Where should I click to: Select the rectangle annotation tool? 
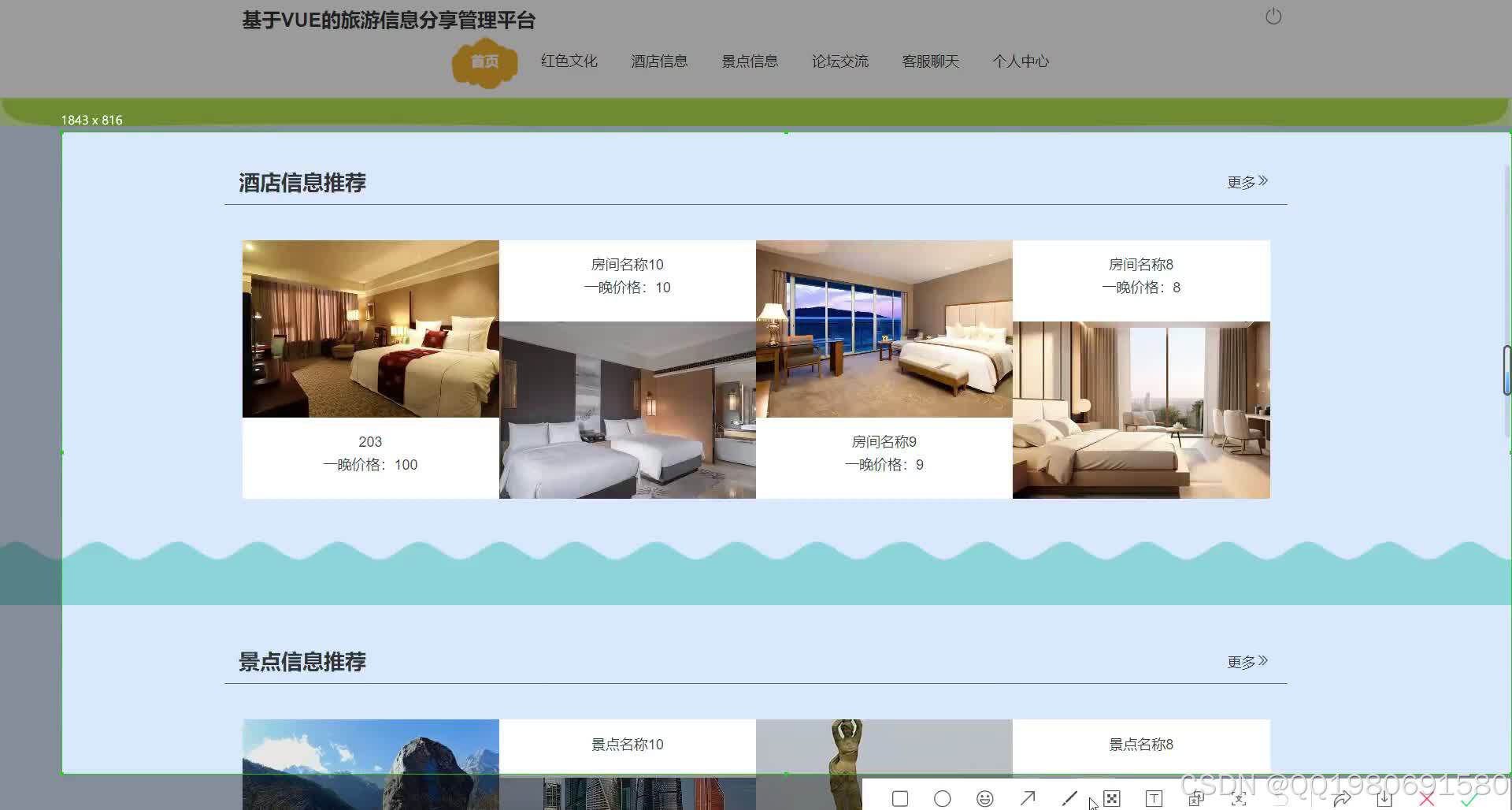[x=900, y=798]
